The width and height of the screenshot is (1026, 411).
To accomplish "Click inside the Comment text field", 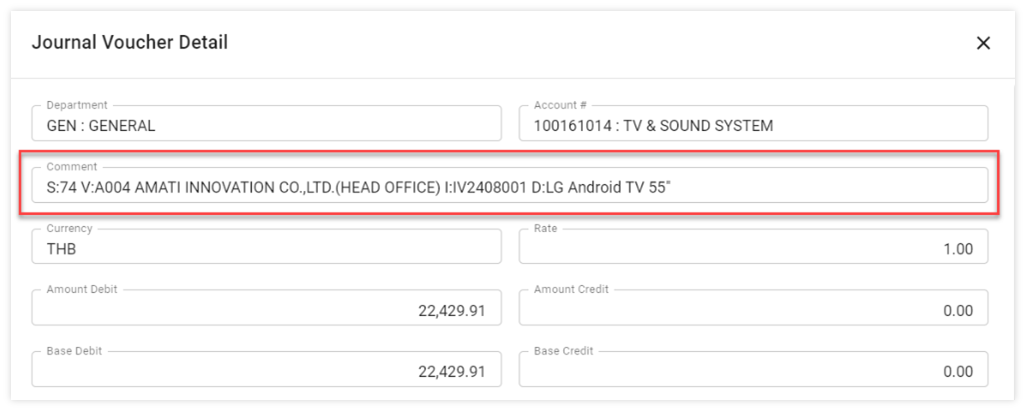I will tap(509, 187).
